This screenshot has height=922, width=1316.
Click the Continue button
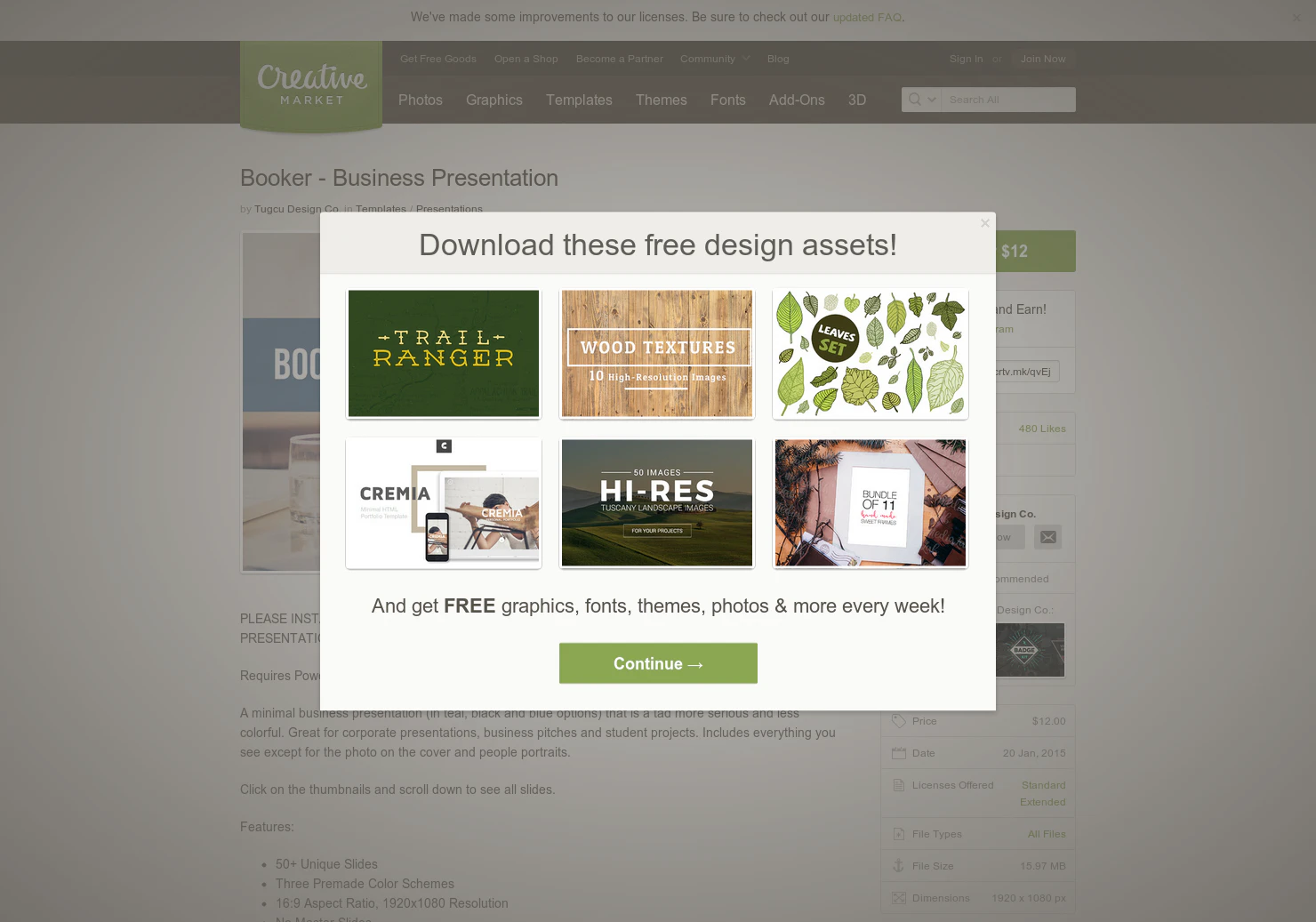click(658, 663)
